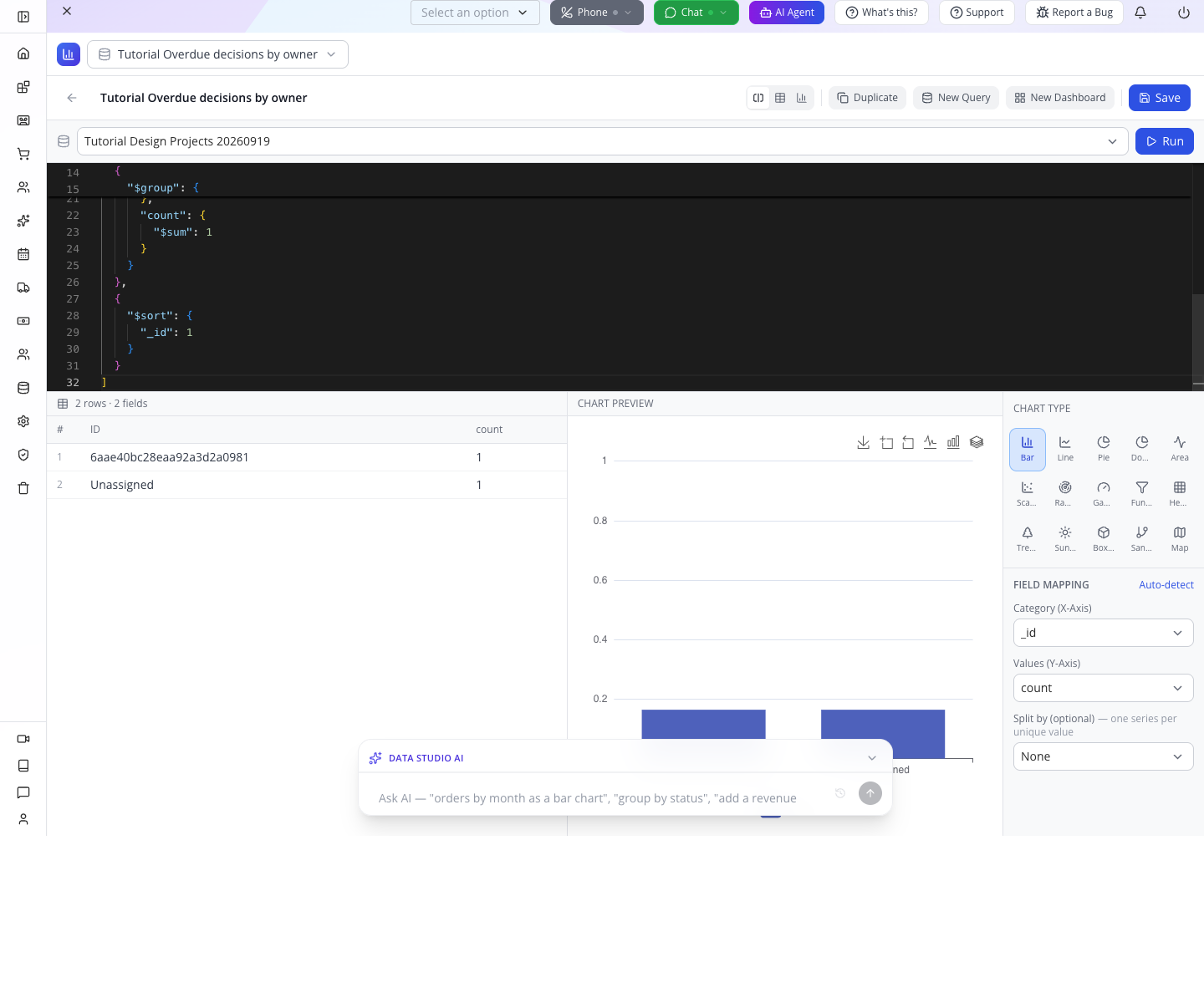This screenshot has height=1003, width=1204.
Task: Click the Auto-detect field mapping link
Action: point(1166,585)
